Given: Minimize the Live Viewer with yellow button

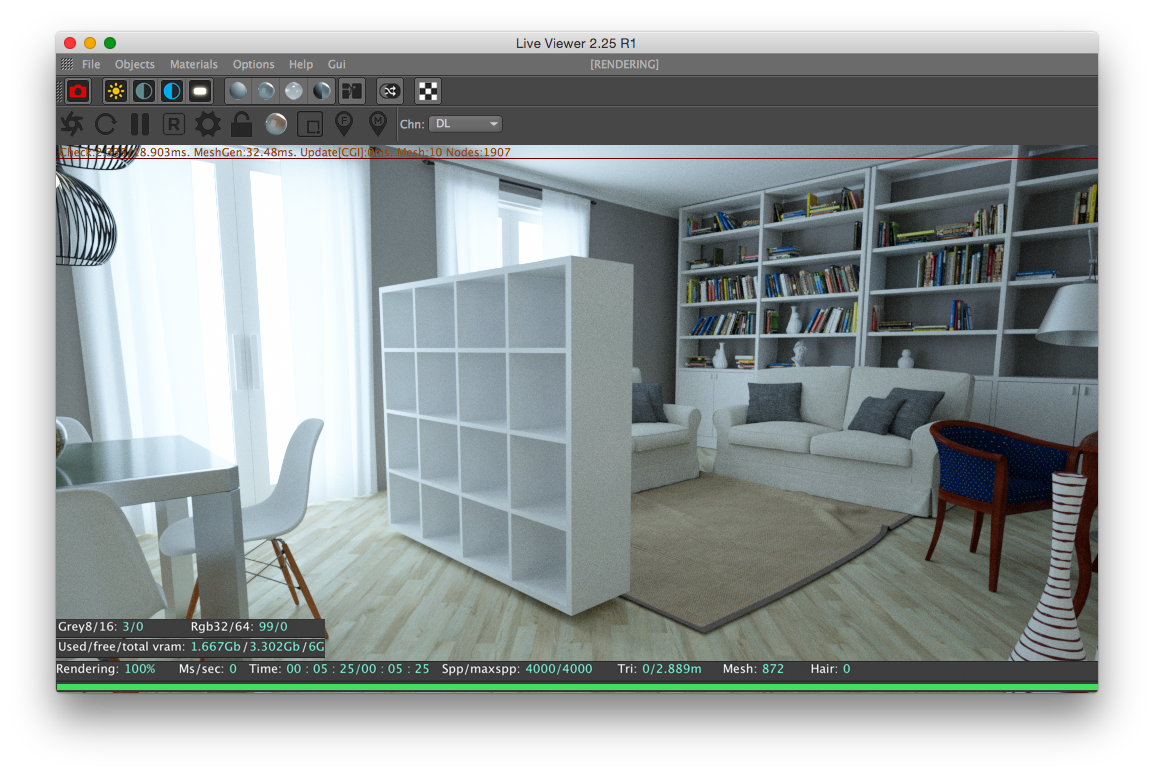Looking at the screenshot, I should 90,43.
